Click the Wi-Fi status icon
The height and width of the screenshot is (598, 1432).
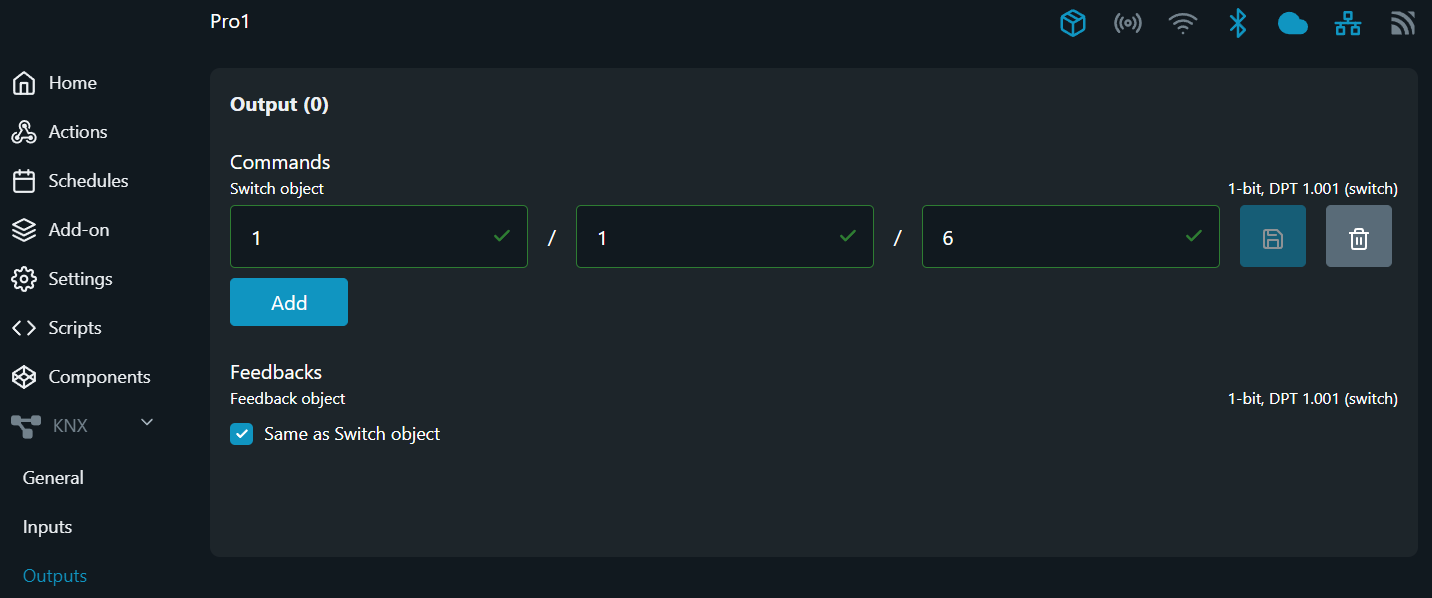(1183, 24)
